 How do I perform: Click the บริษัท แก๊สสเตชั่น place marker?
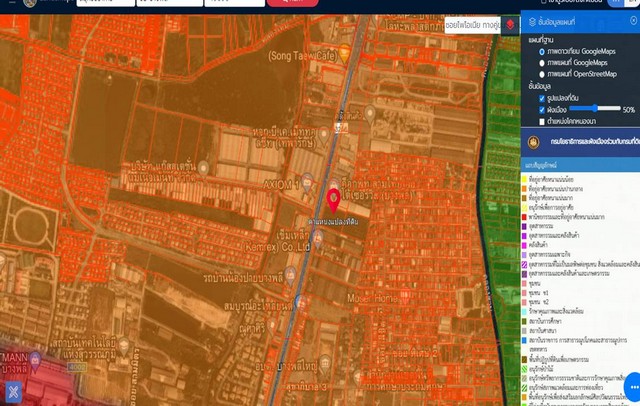coord(203,169)
